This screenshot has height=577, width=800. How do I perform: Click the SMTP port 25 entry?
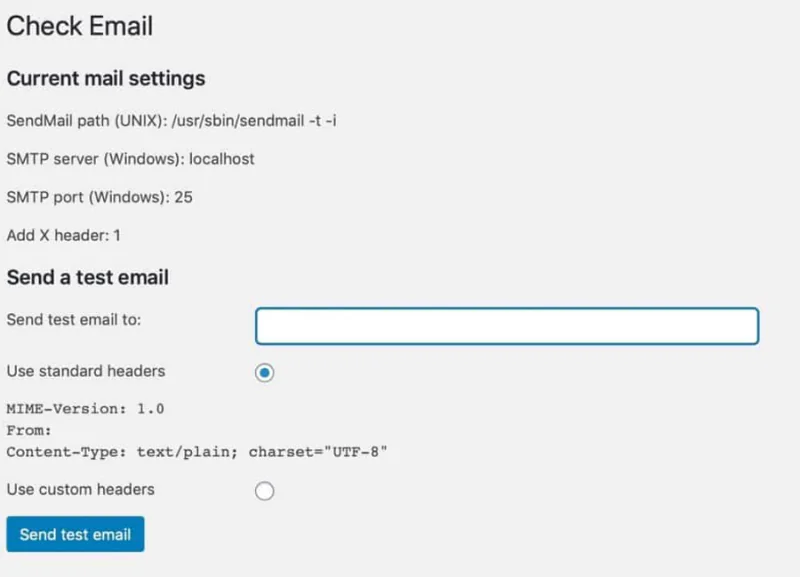(x=100, y=197)
